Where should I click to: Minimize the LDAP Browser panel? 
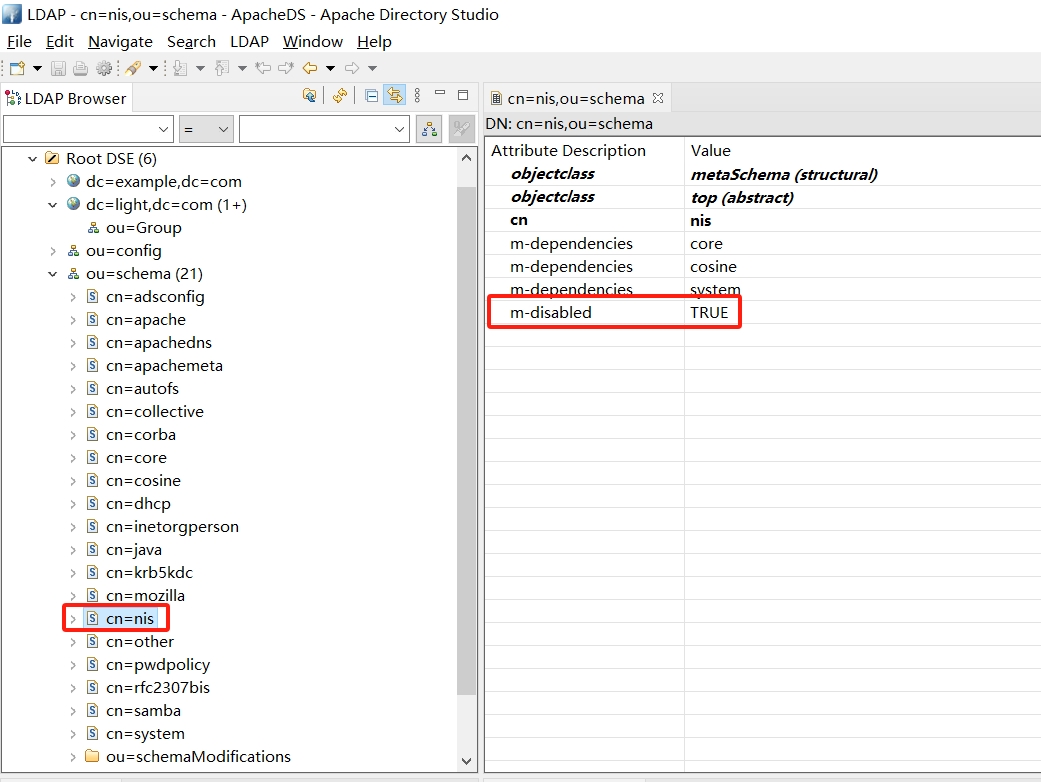(440, 96)
